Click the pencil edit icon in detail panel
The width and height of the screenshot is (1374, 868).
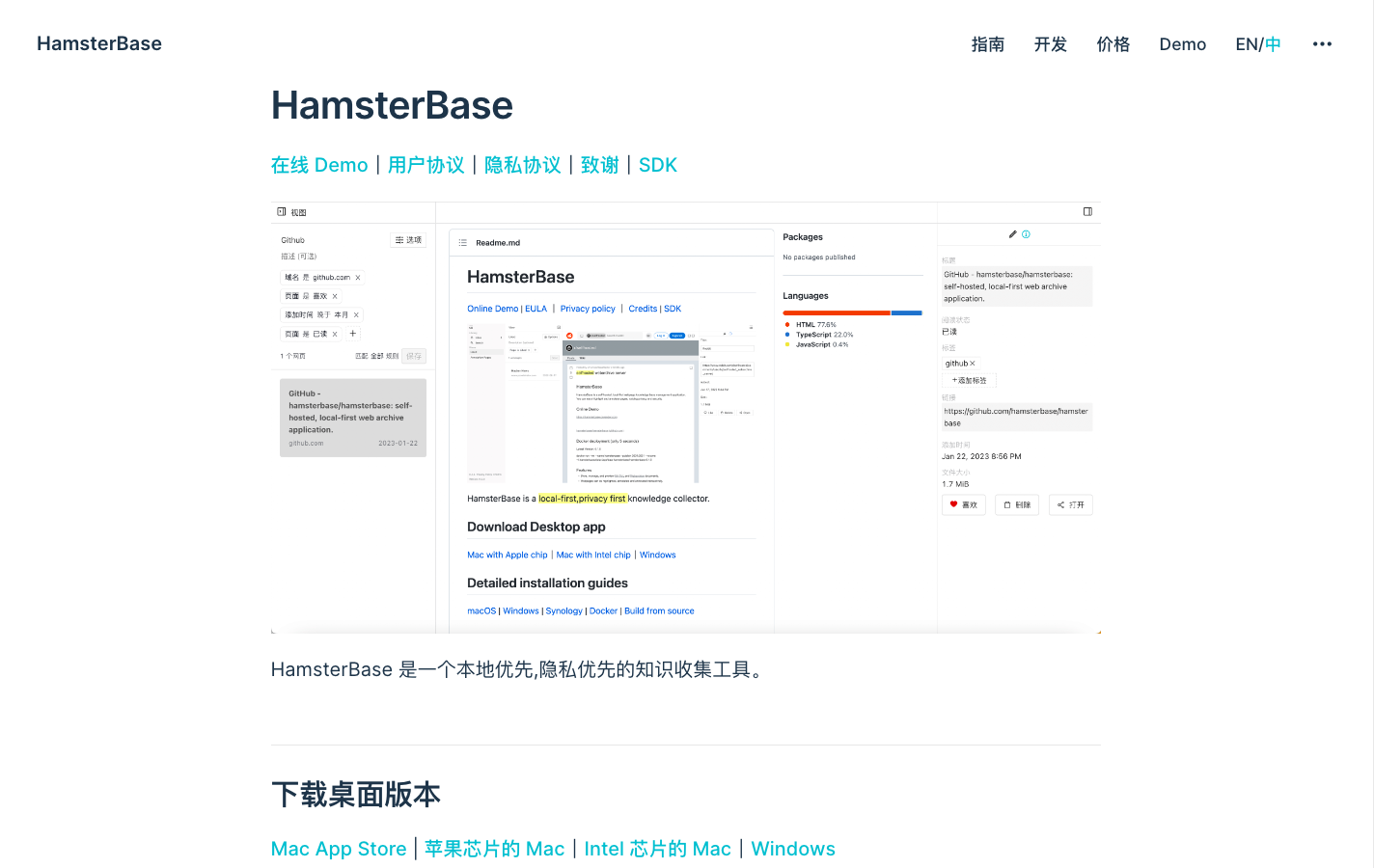tap(1011, 233)
